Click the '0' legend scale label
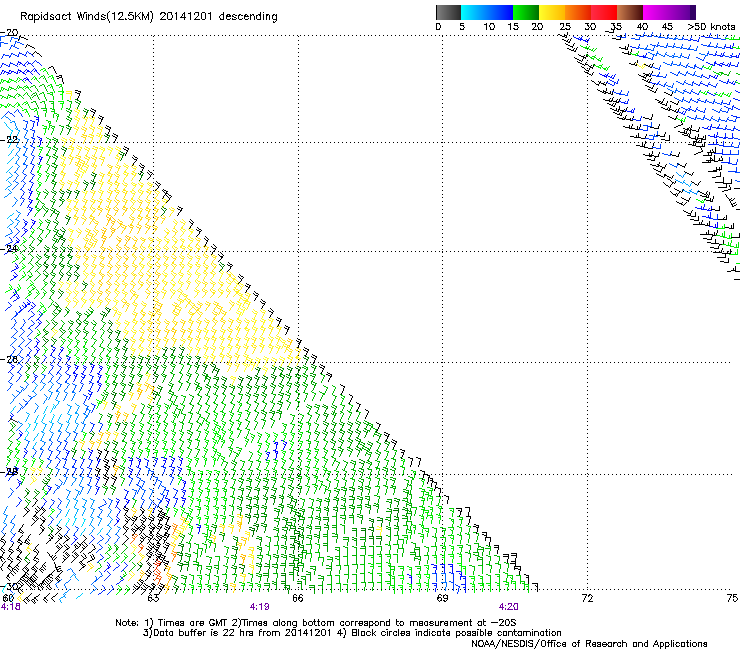The image size is (740, 650). click(x=438, y=27)
